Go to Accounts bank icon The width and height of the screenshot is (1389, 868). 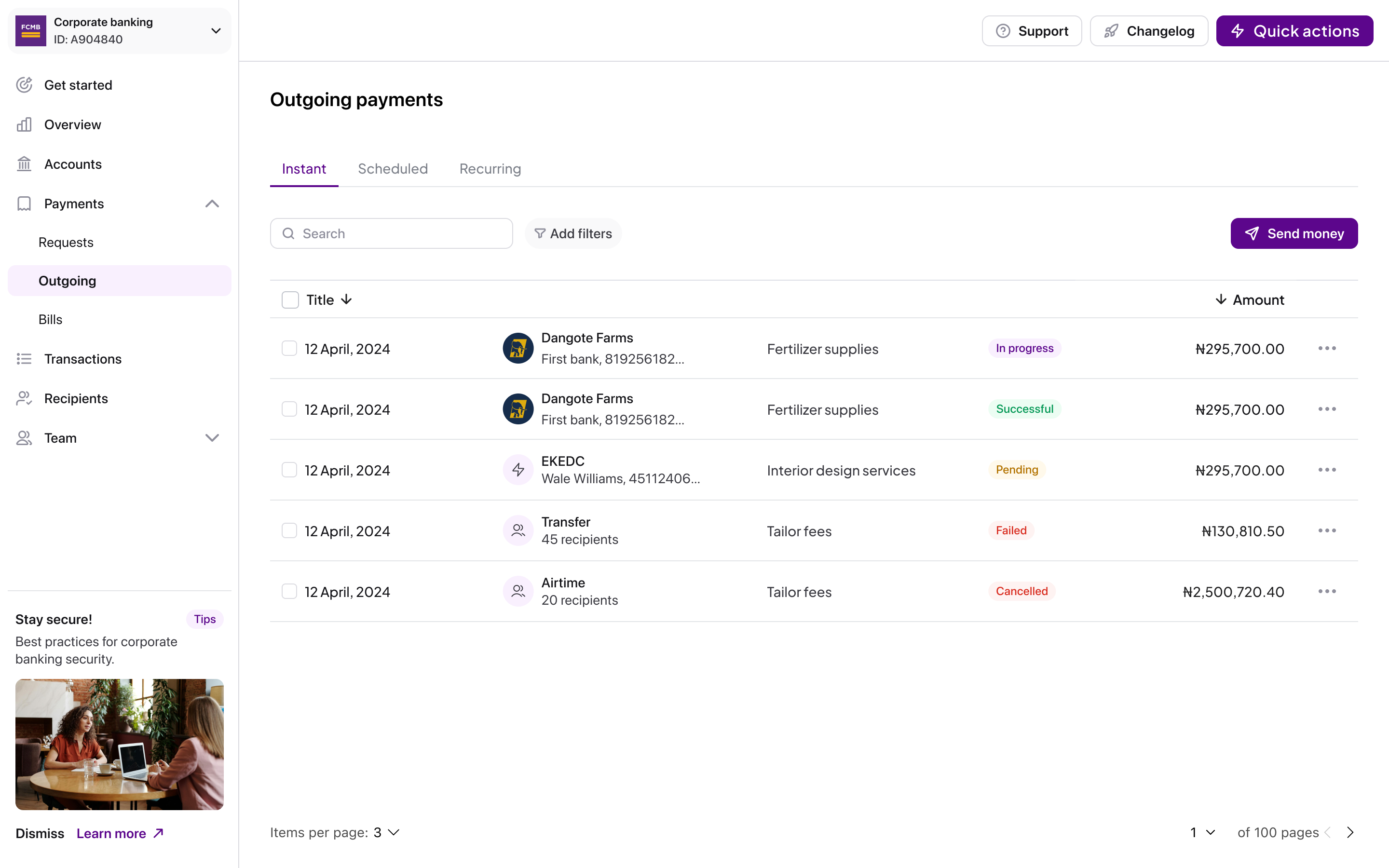[24, 164]
